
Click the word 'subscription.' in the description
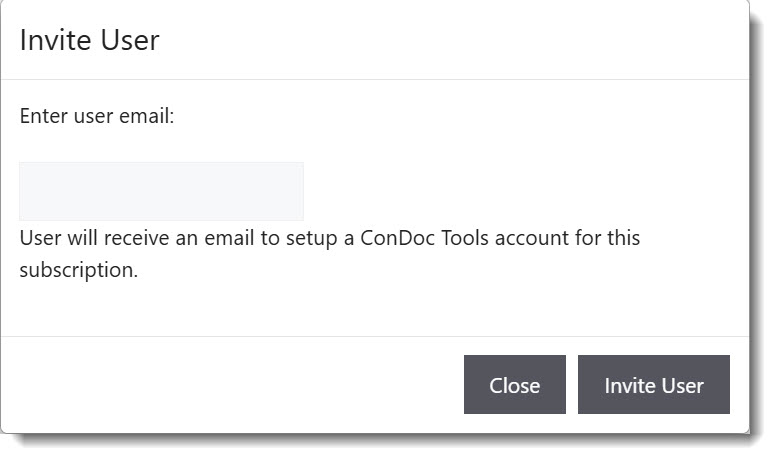78,270
